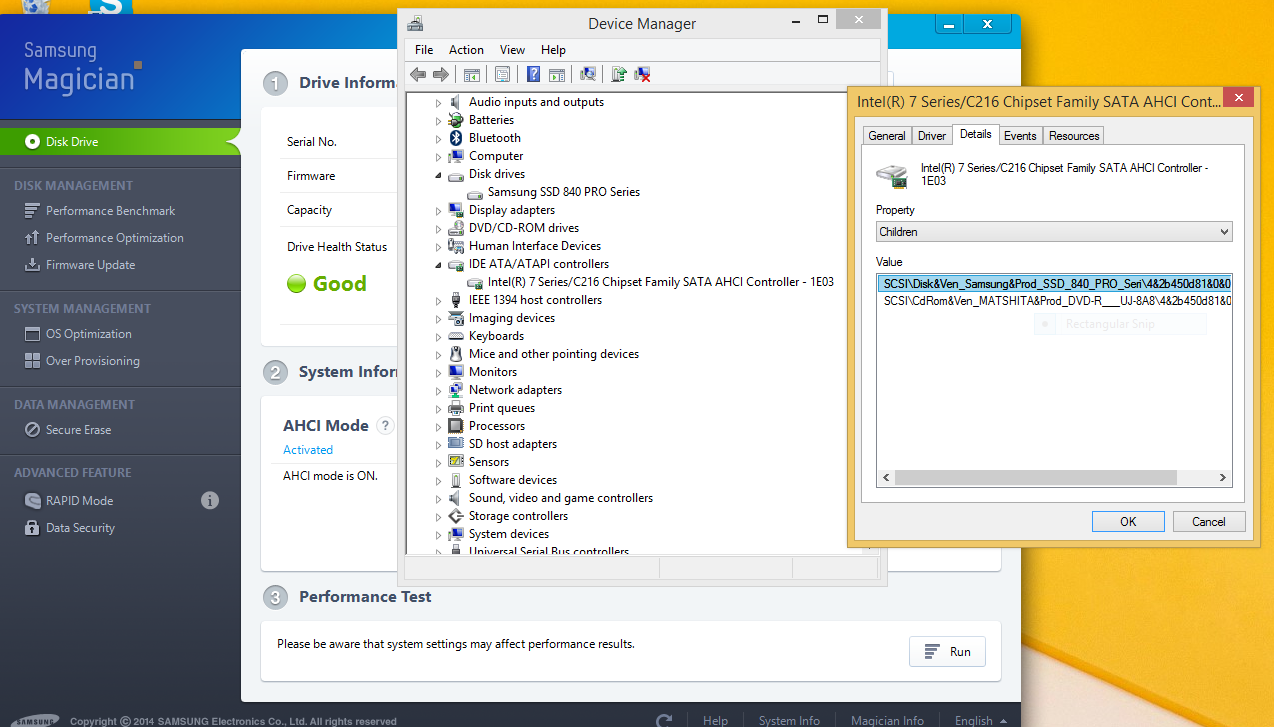Click Cancel in the properties dialog
This screenshot has height=727, width=1274.
pyautogui.click(x=1208, y=521)
